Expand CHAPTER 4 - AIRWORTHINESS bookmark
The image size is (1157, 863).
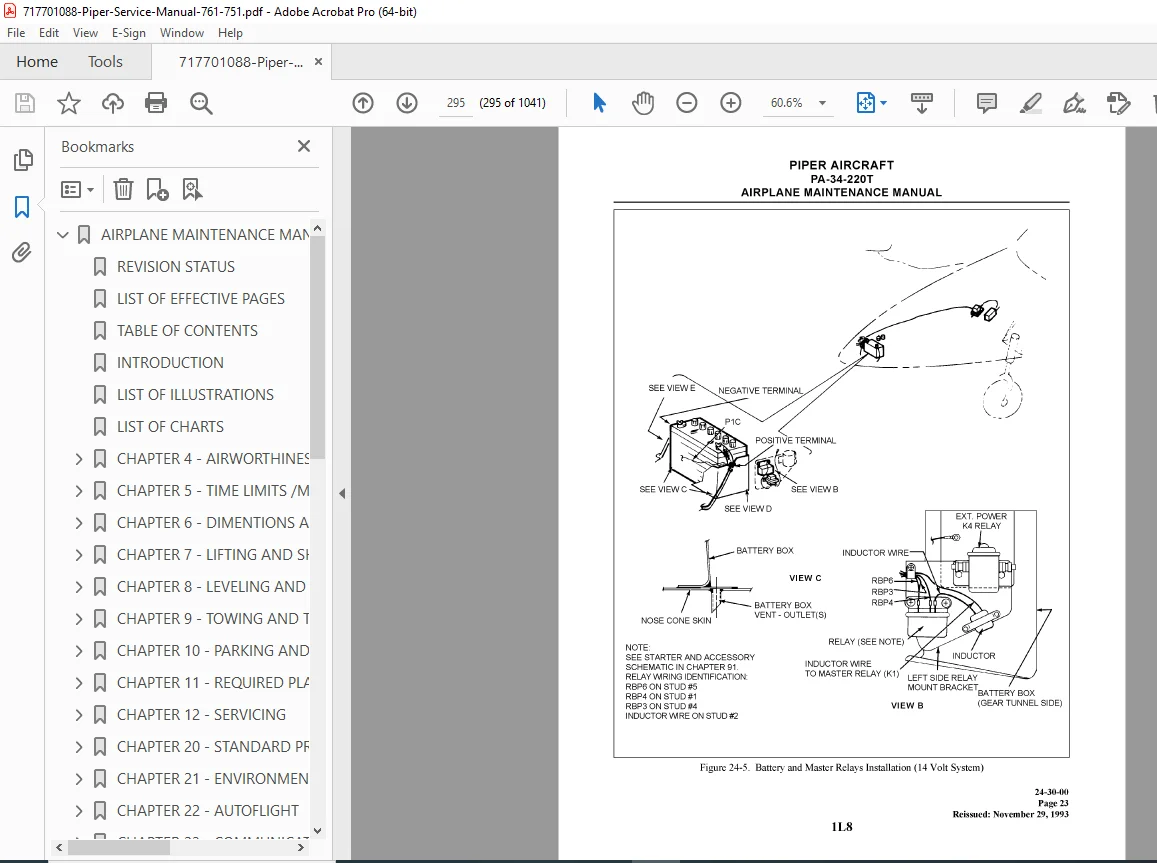[x=79, y=459]
